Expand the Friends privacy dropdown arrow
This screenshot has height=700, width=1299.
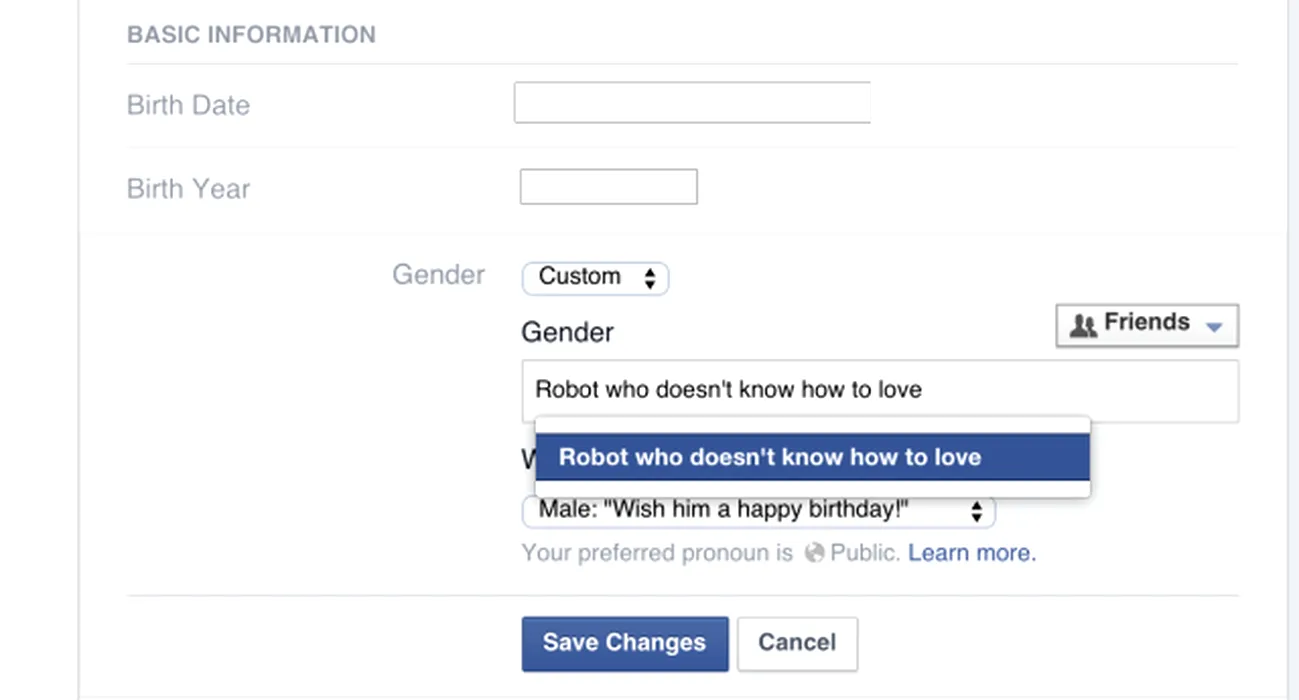1214,326
